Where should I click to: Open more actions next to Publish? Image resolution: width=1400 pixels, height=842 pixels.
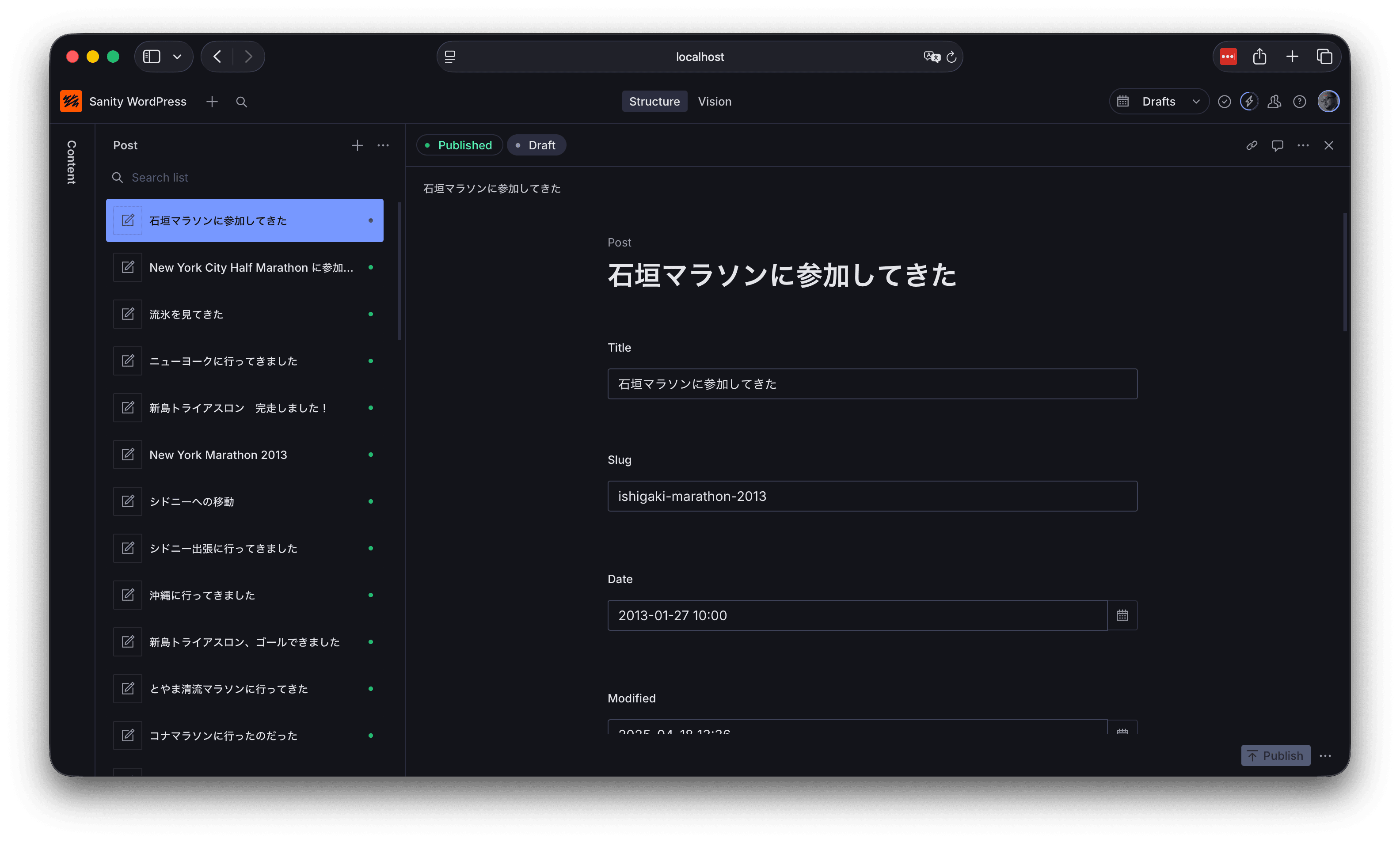[1325, 756]
